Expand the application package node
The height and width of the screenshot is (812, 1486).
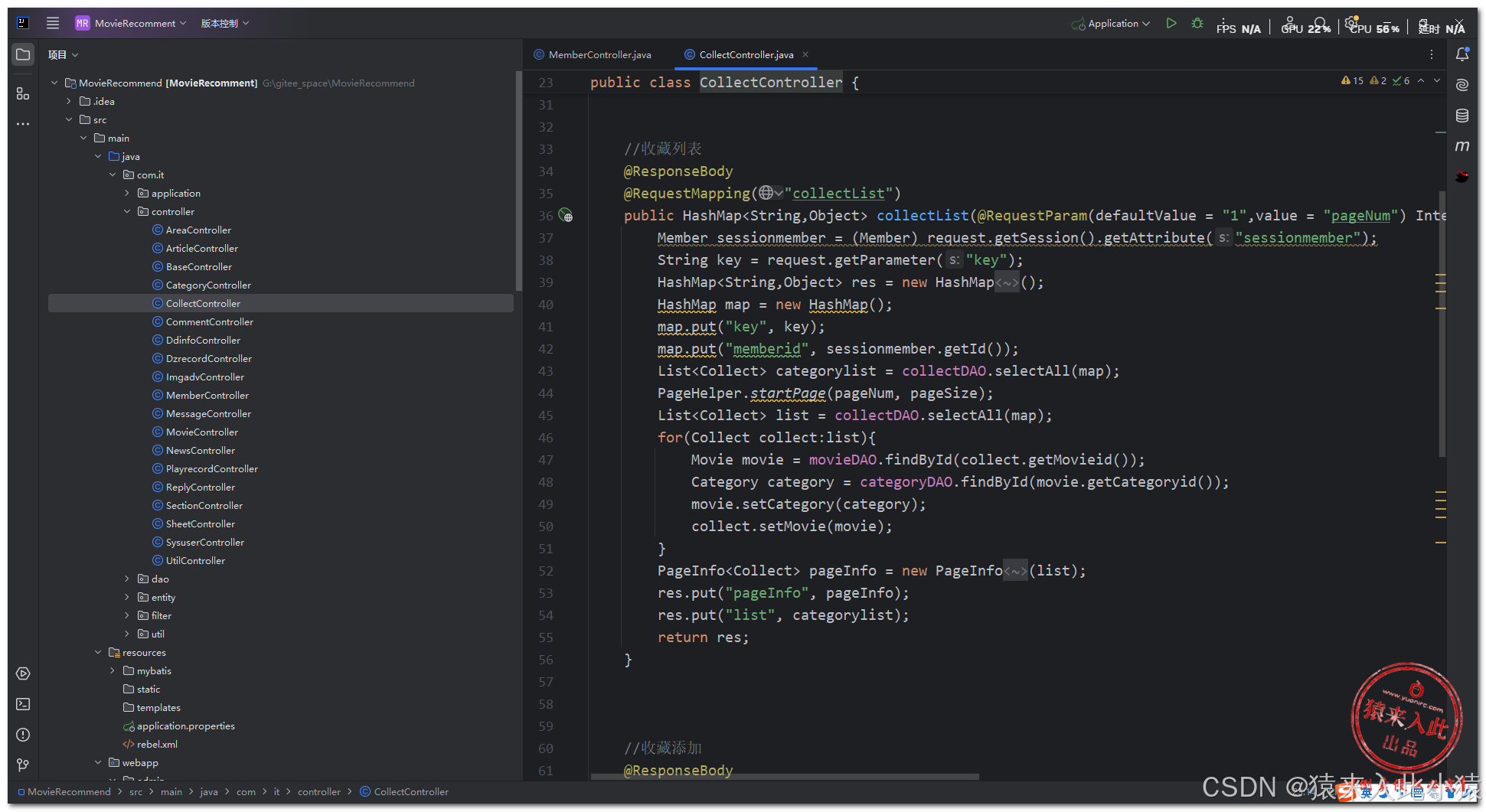tap(127, 193)
